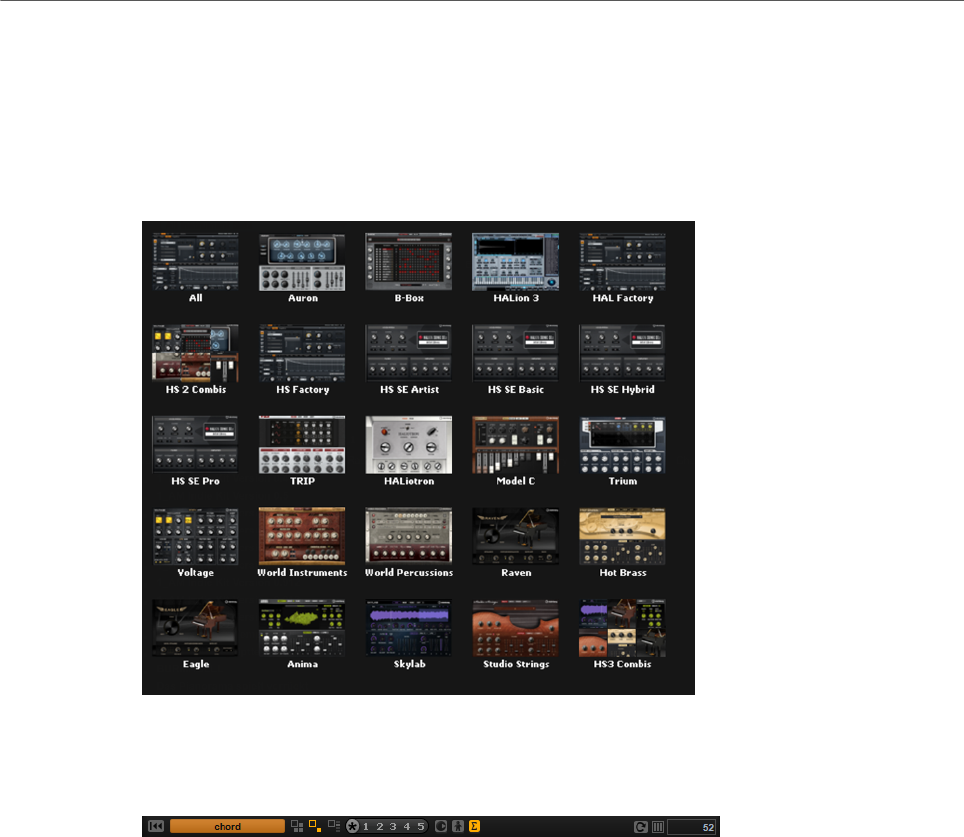Pick the B-Box drum instrument icon
The width and height of the screenshot is (964, 837).
coord(409,261)
